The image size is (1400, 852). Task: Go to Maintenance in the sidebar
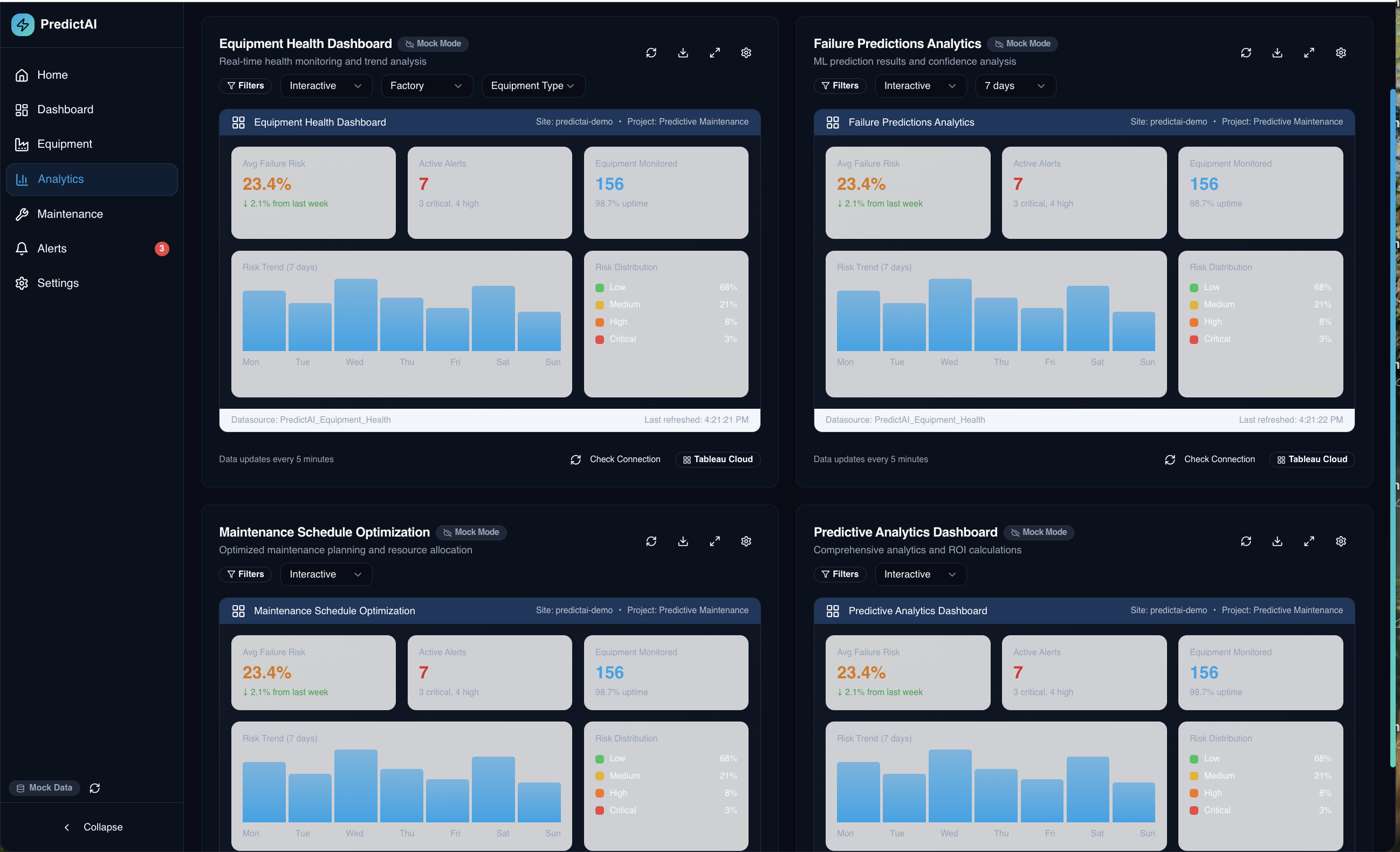(x=70, y=214)
